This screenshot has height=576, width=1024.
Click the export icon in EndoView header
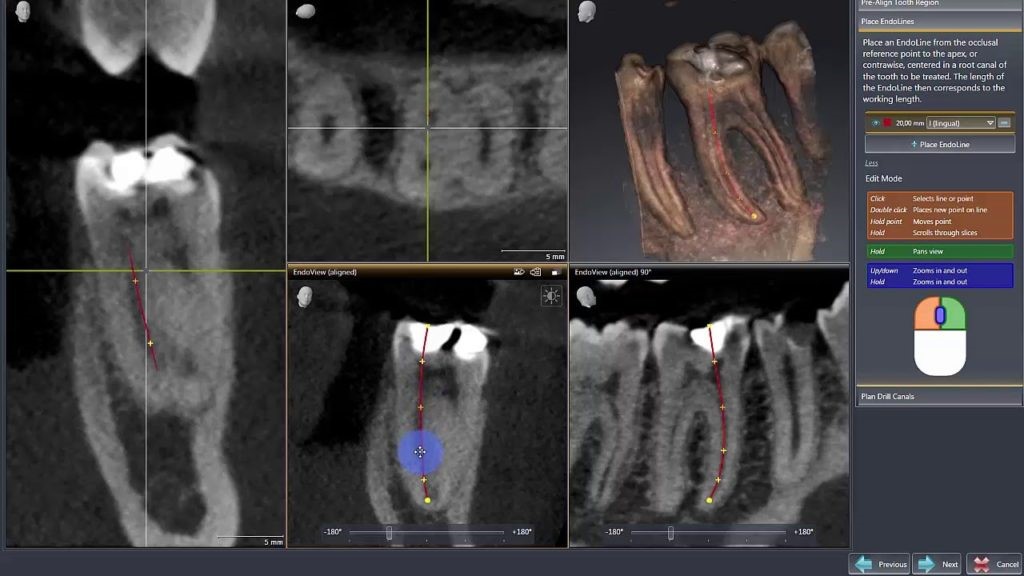point(536,271)
